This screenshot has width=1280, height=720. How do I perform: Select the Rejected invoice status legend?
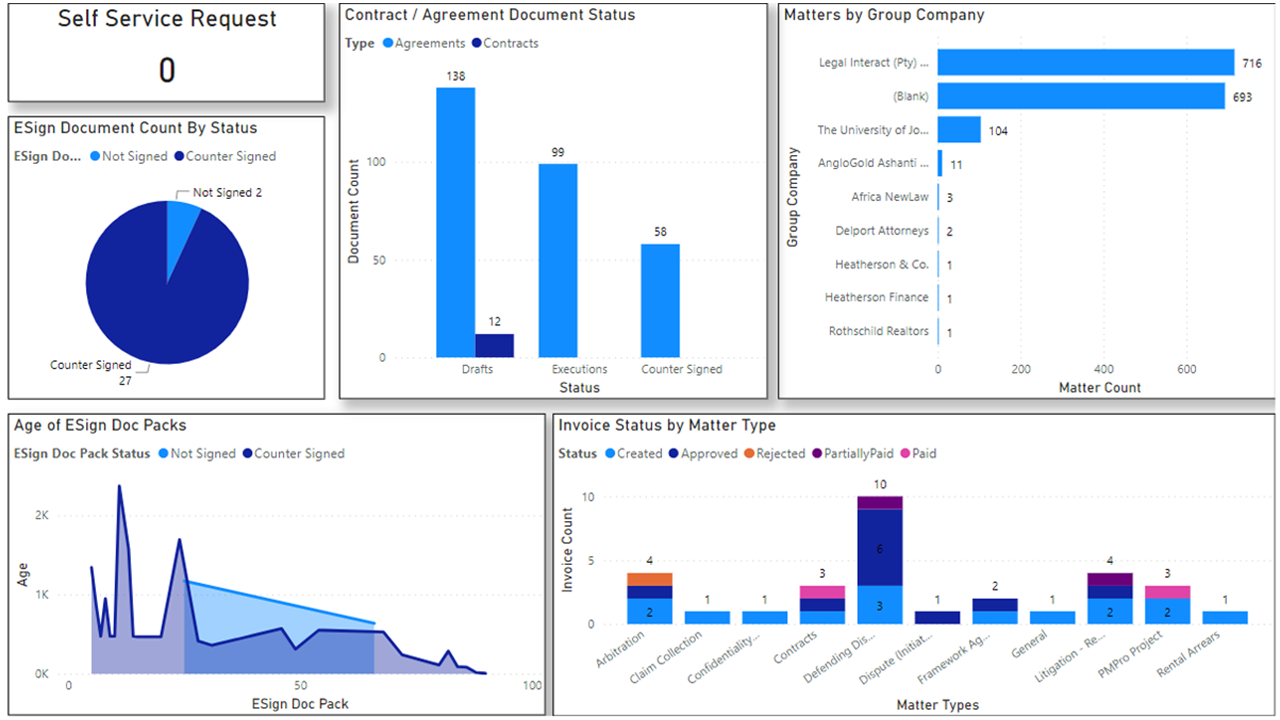tap(773, 453)
